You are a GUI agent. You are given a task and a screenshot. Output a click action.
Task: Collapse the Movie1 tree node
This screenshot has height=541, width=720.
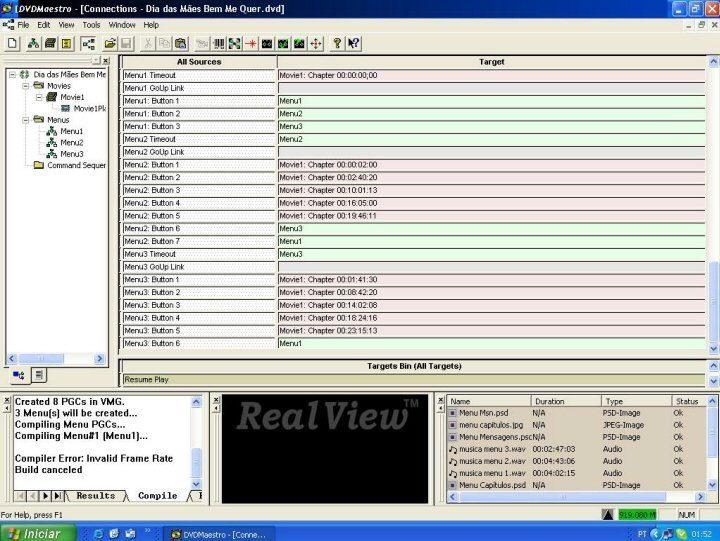[38, 97]
